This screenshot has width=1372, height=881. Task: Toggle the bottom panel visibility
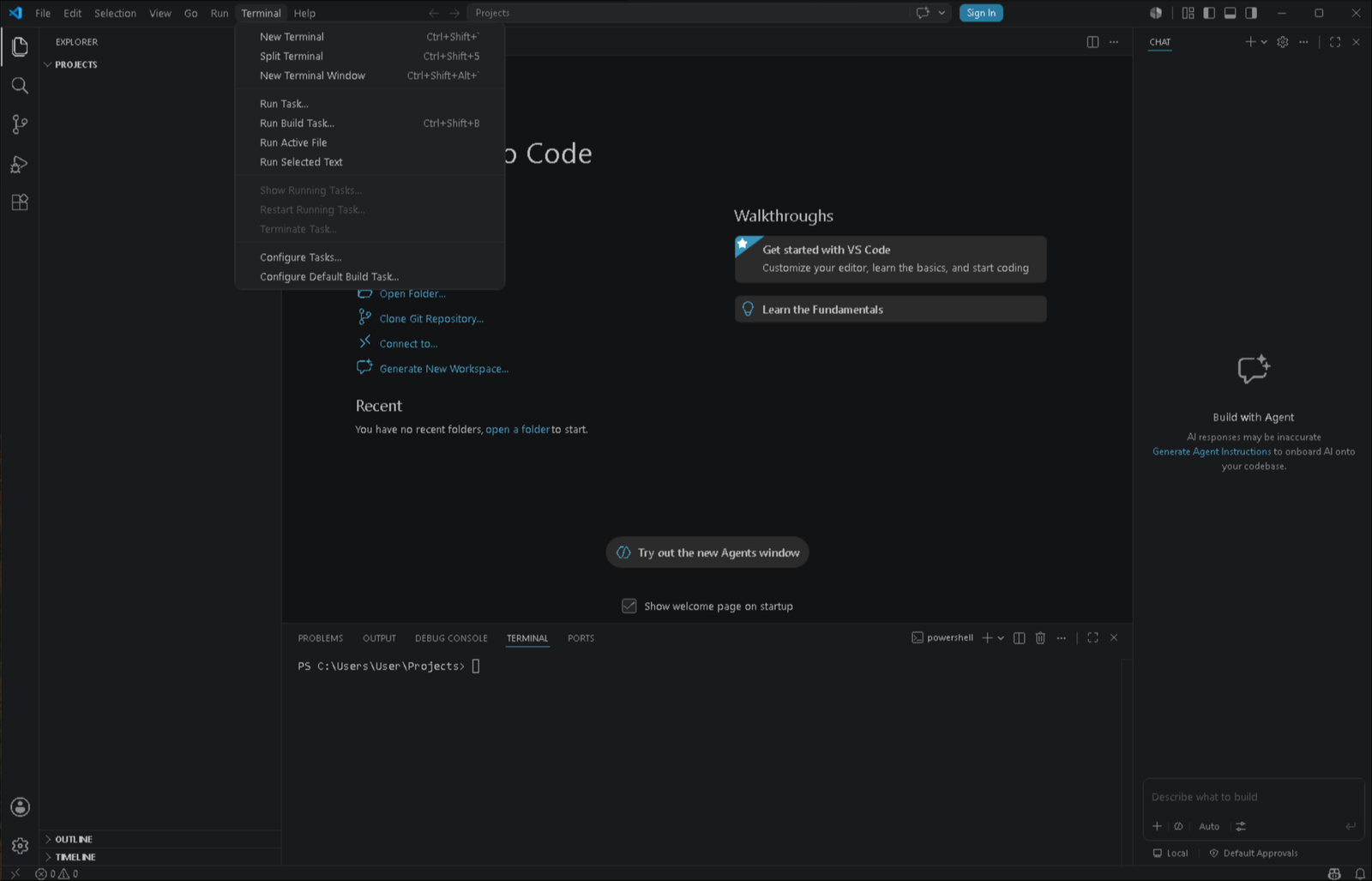(x=1230, y=13)
